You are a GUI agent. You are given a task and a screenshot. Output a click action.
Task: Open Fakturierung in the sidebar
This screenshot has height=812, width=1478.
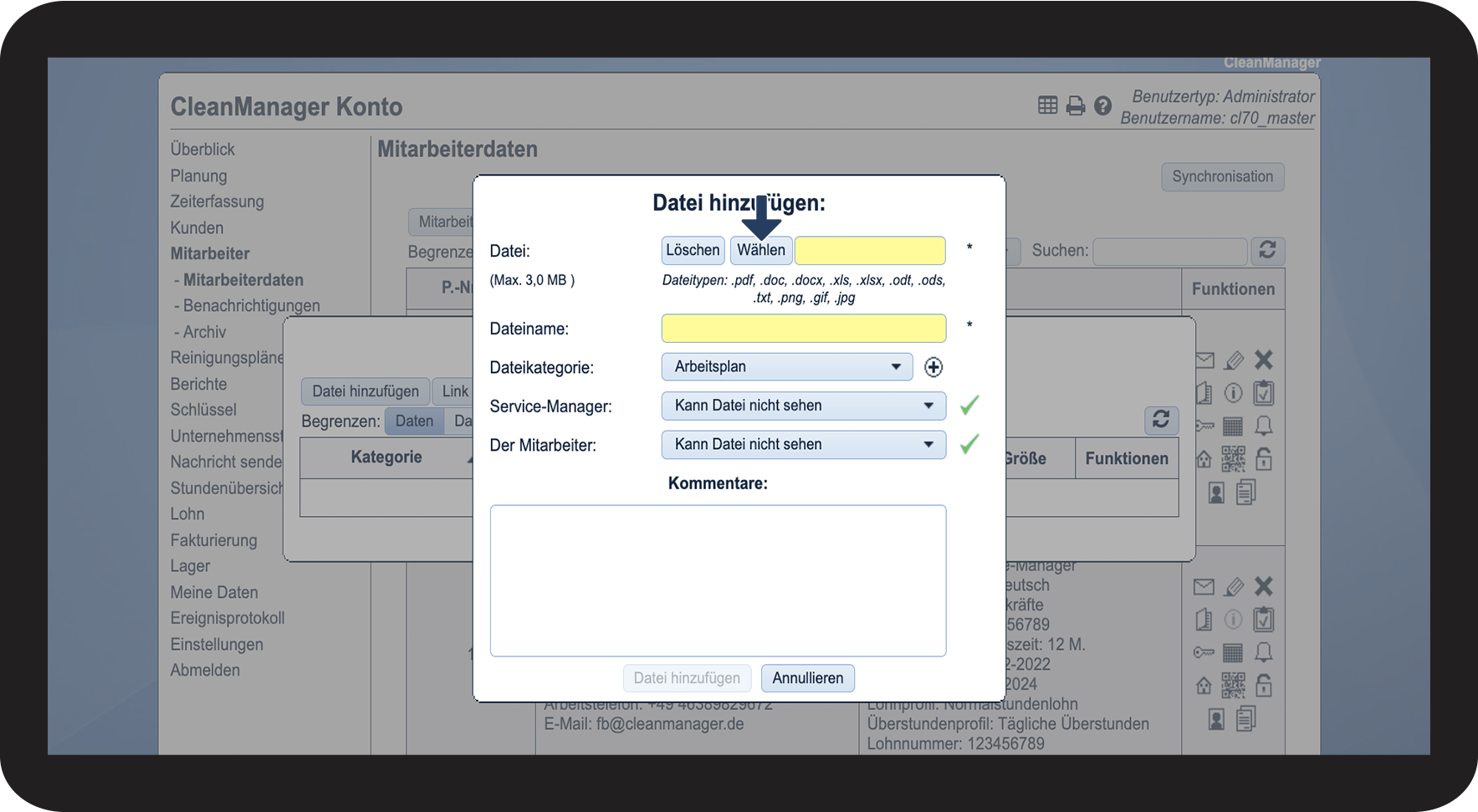pos(213,540)
